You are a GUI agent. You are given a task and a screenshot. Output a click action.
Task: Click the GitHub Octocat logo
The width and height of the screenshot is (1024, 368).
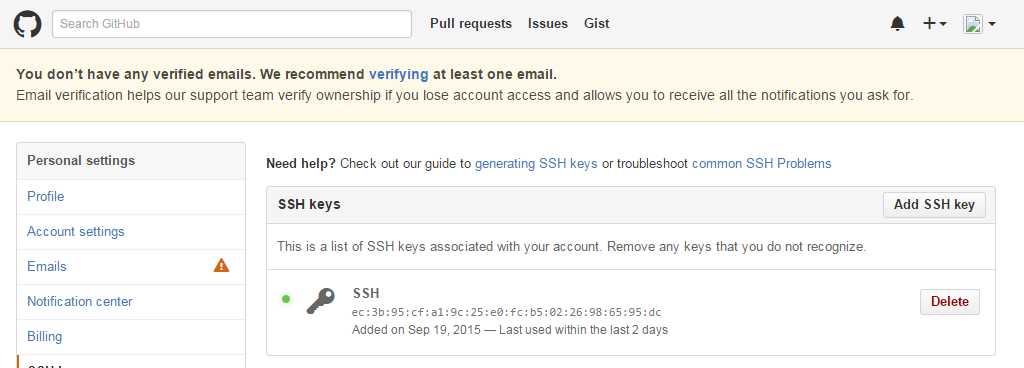point(27,24)
